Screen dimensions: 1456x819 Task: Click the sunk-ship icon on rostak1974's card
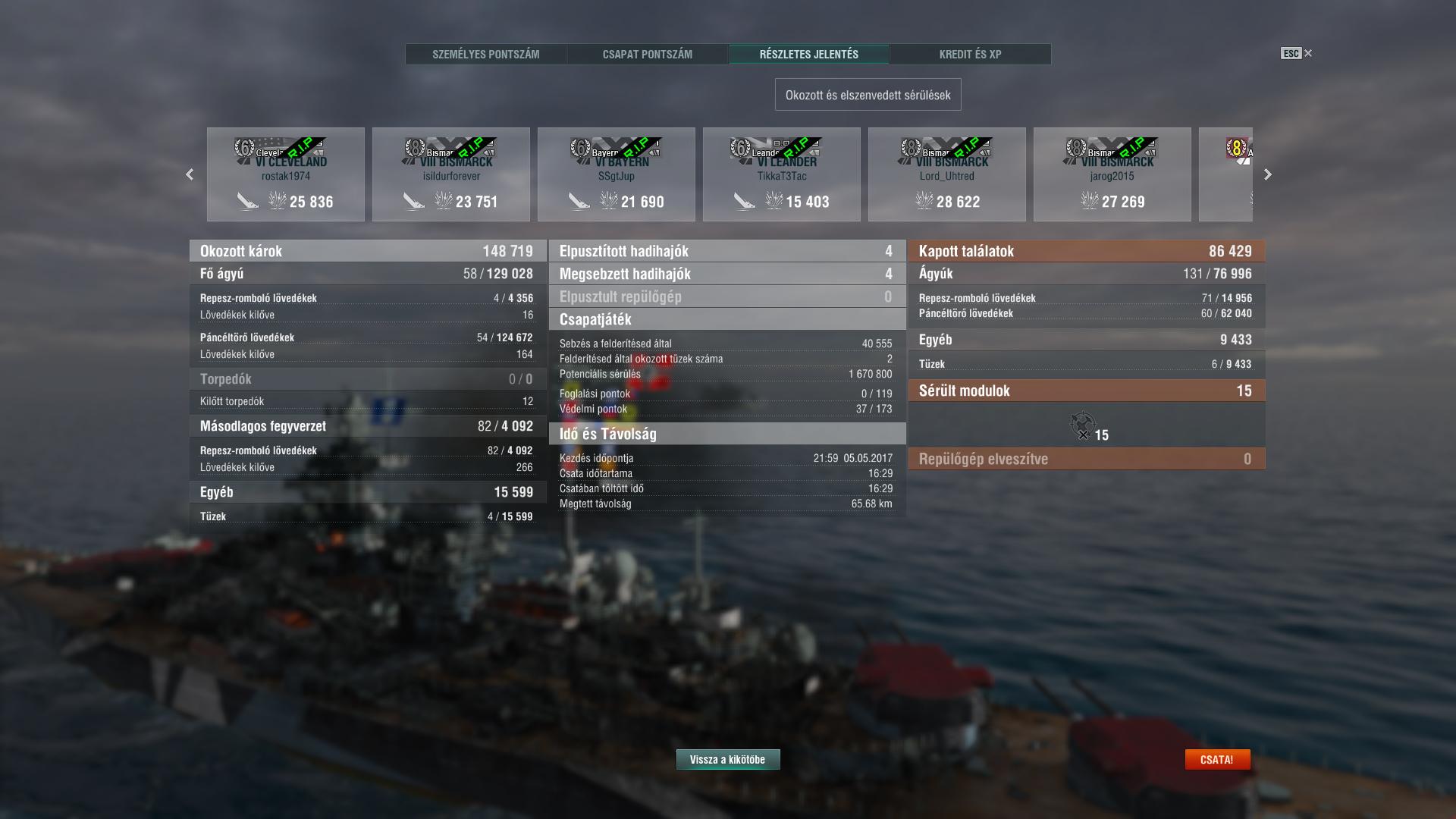click(247, 201)
